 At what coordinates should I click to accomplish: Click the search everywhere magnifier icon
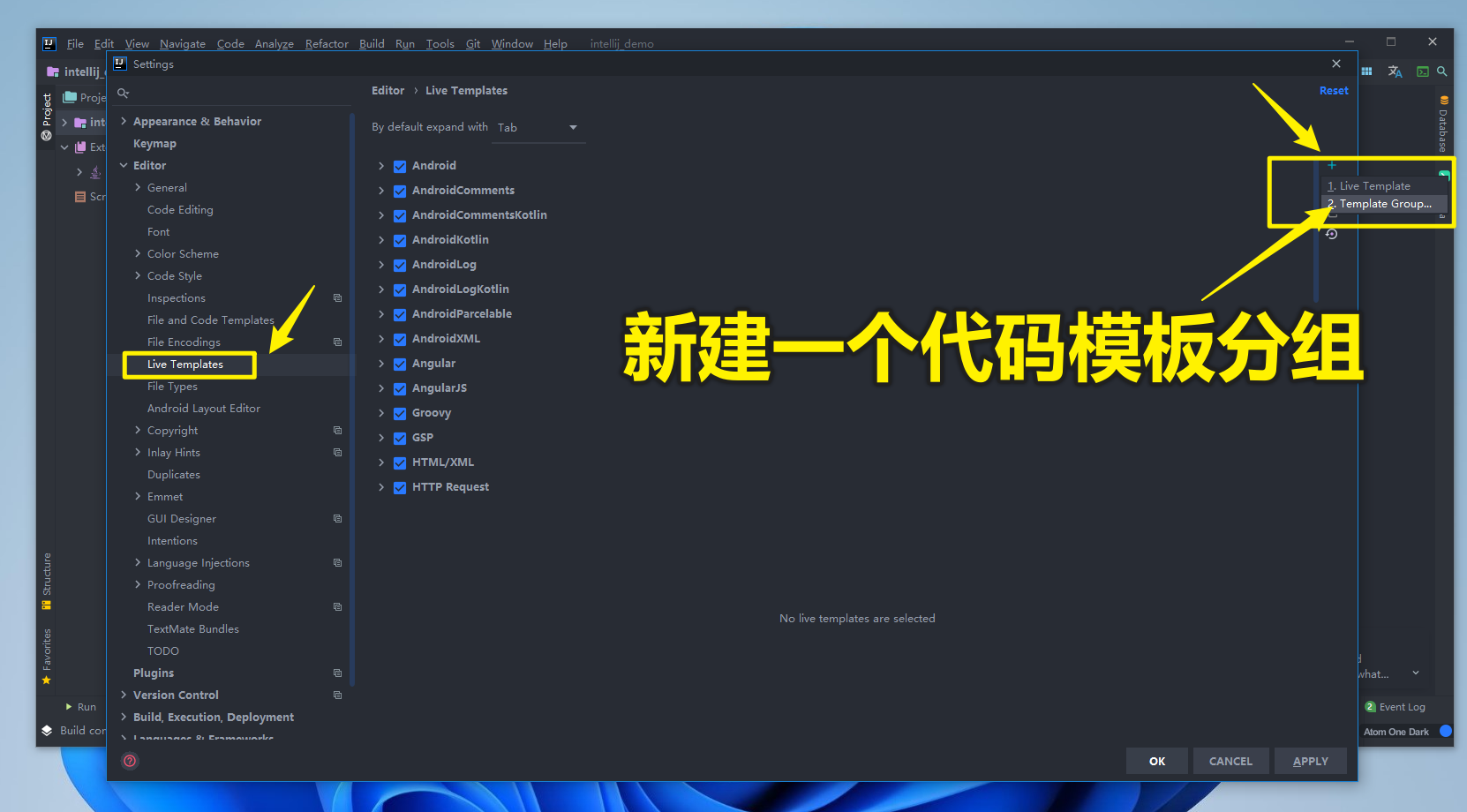1441,71
